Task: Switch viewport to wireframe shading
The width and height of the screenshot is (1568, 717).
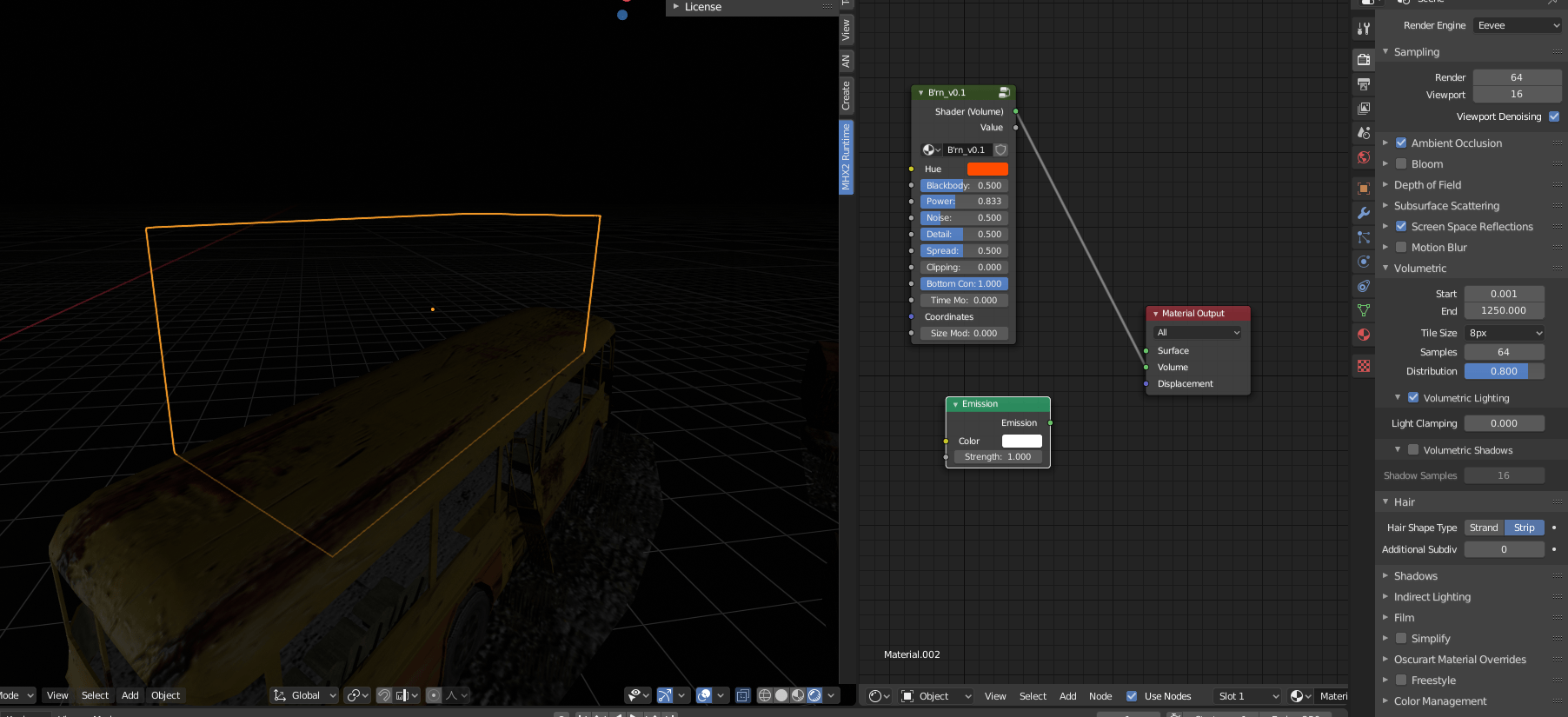Action: 765,695
